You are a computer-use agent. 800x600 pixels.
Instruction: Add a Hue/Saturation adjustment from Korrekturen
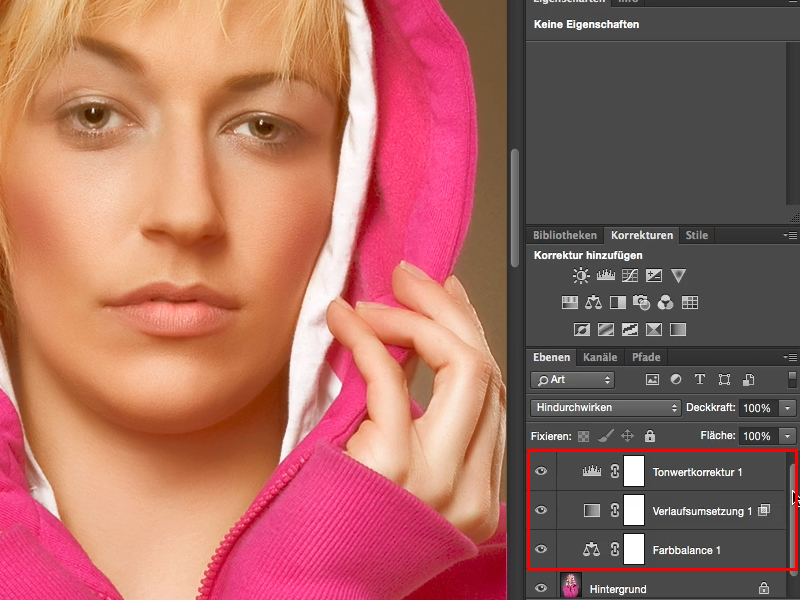[569, 303]
